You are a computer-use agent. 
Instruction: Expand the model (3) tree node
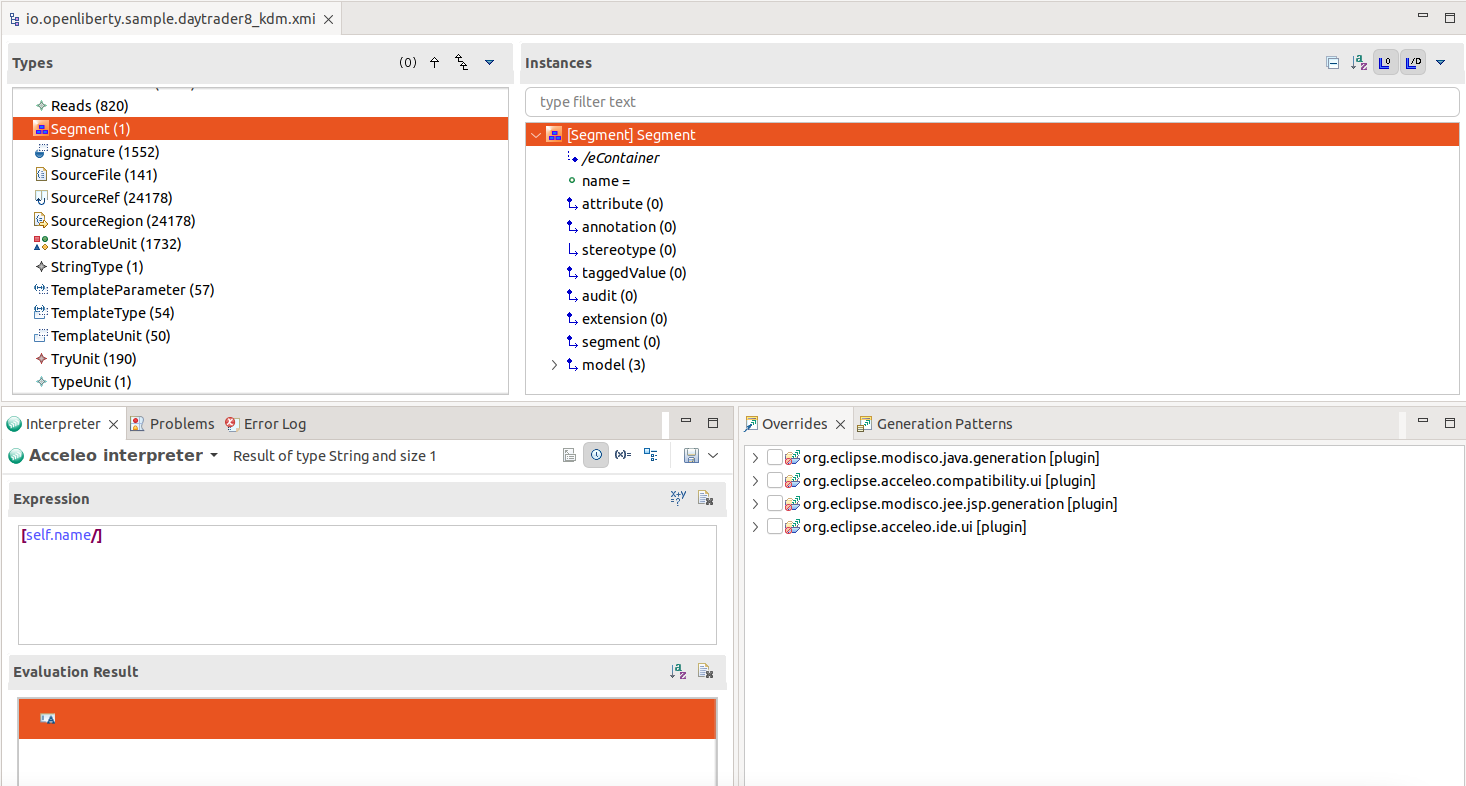point(554,365)
